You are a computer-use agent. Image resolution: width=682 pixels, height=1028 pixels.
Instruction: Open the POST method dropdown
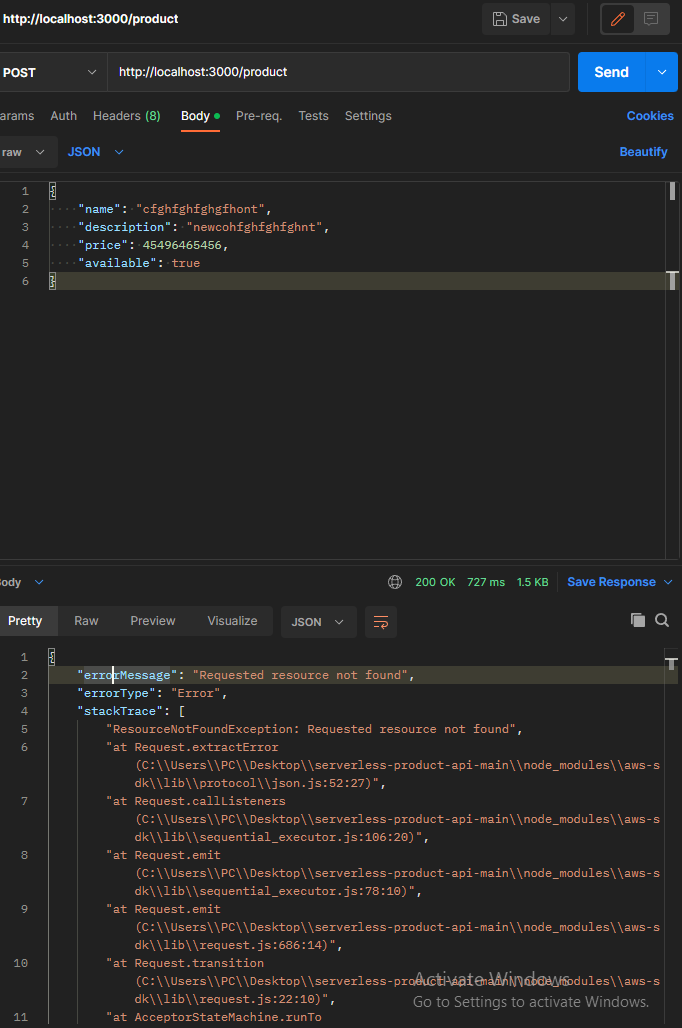point(50,72)
